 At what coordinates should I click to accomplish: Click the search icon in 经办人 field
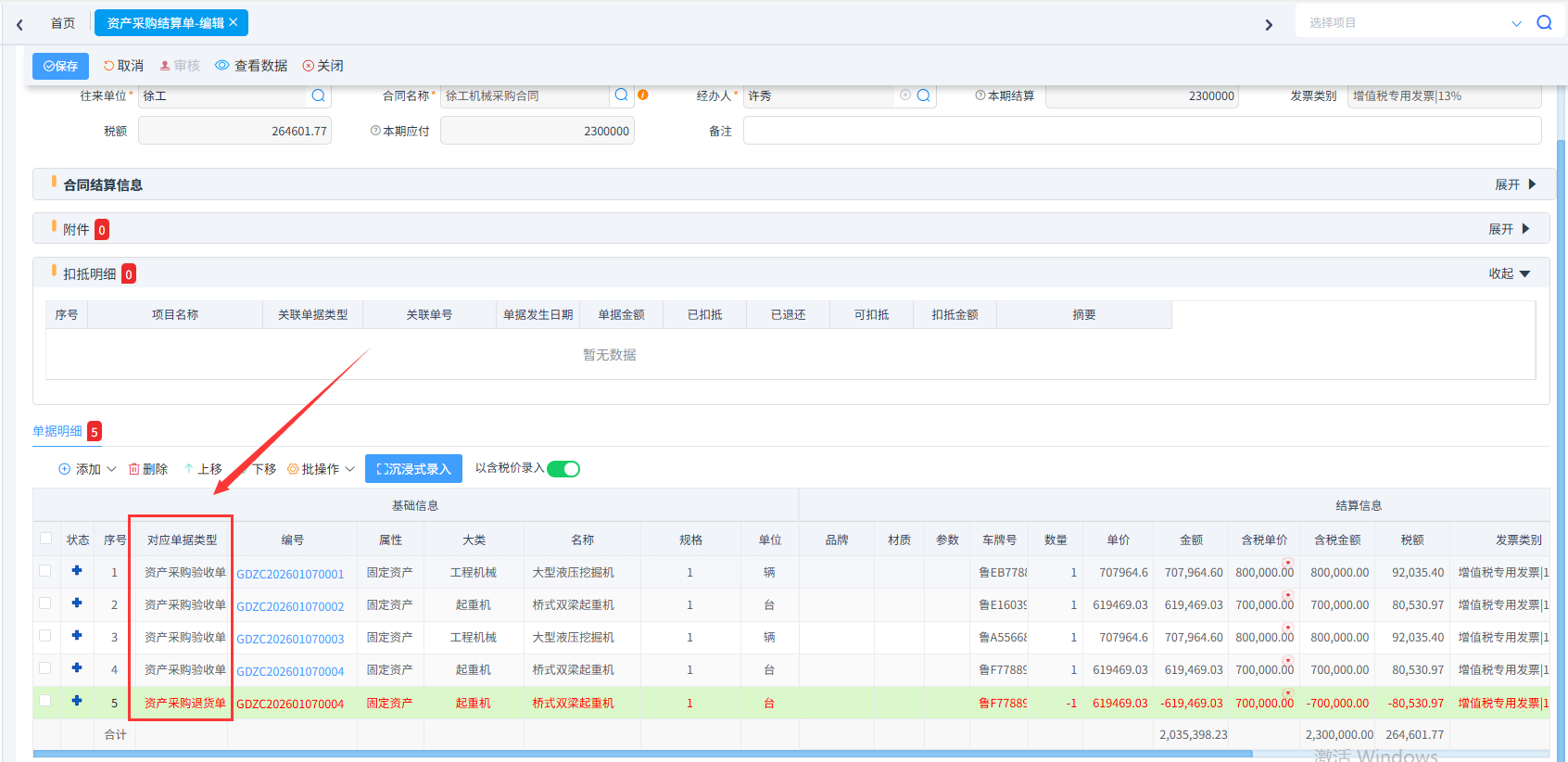click(x=923, y=95)
